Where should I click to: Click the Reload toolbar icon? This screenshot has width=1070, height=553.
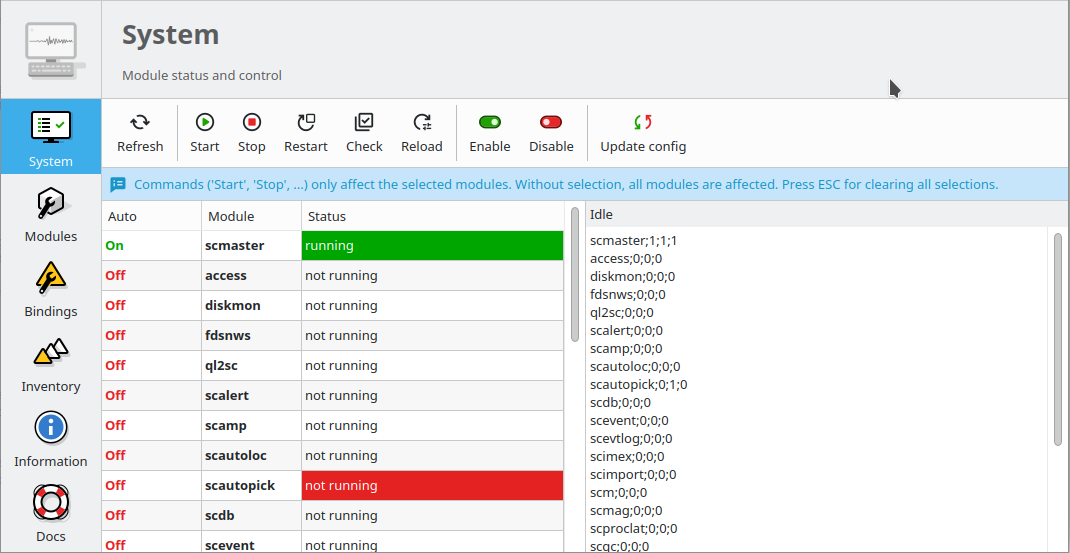422,123
